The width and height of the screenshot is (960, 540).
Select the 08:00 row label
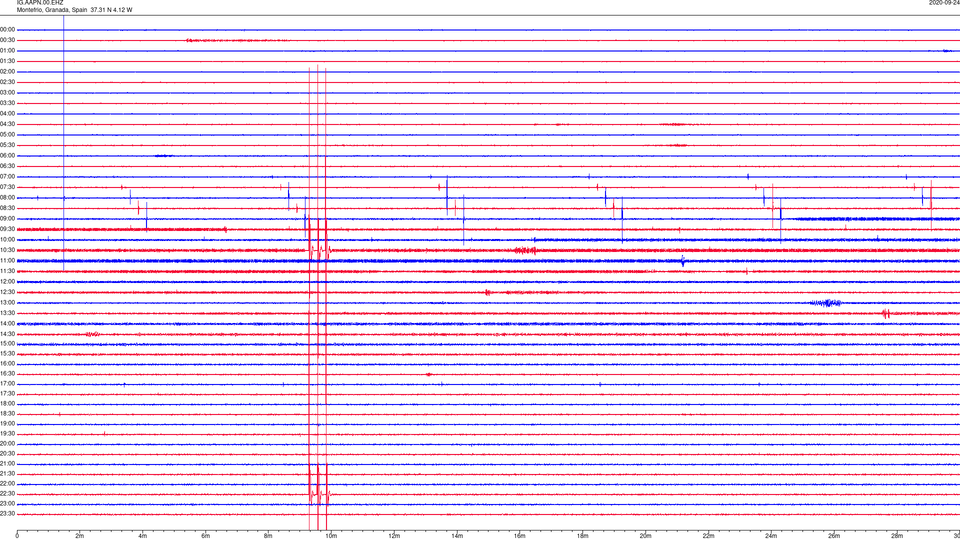pos(8,198)
